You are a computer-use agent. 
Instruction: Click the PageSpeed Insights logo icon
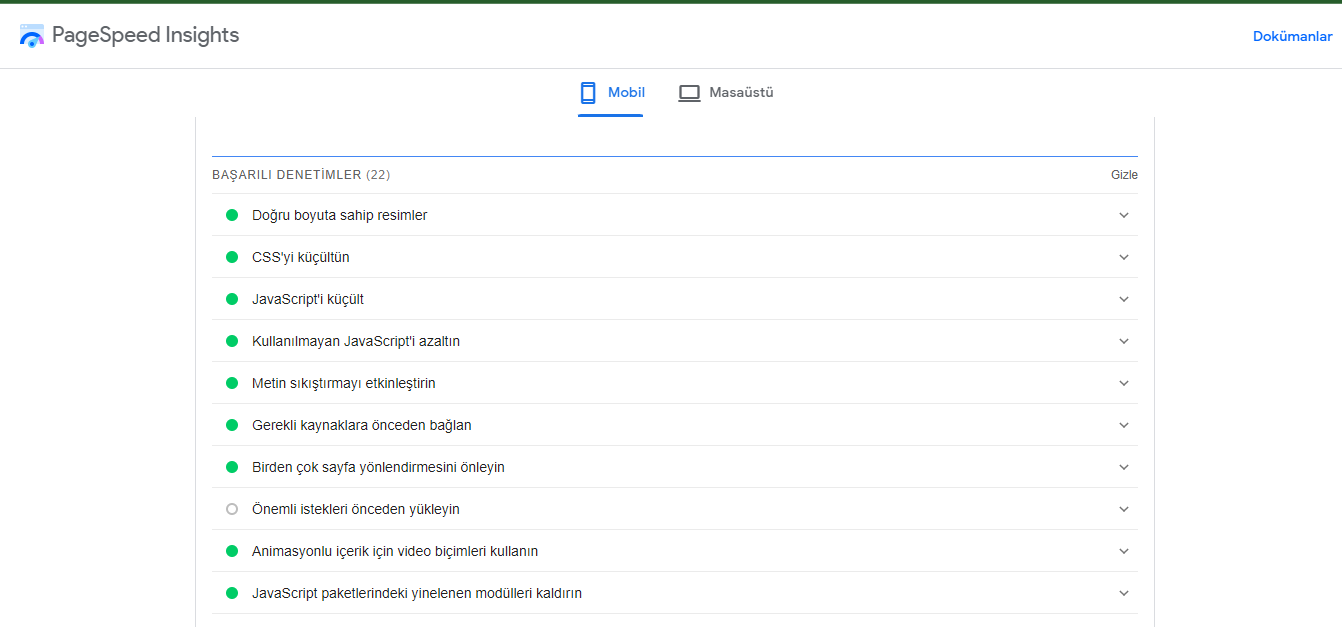(31, 36)
